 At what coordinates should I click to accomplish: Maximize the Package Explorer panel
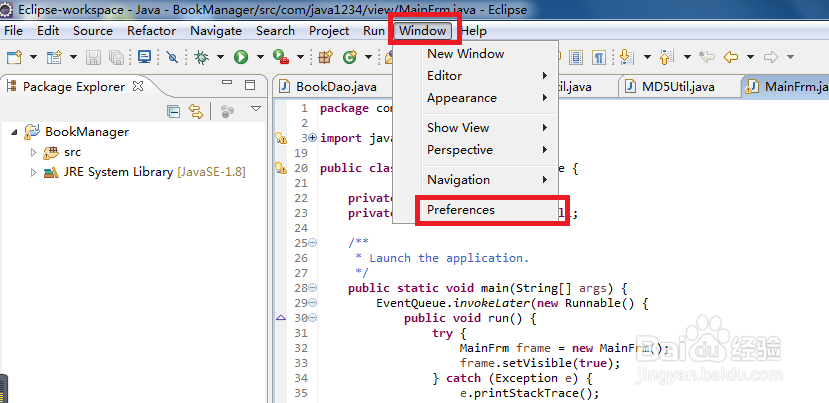coord(250,85)
